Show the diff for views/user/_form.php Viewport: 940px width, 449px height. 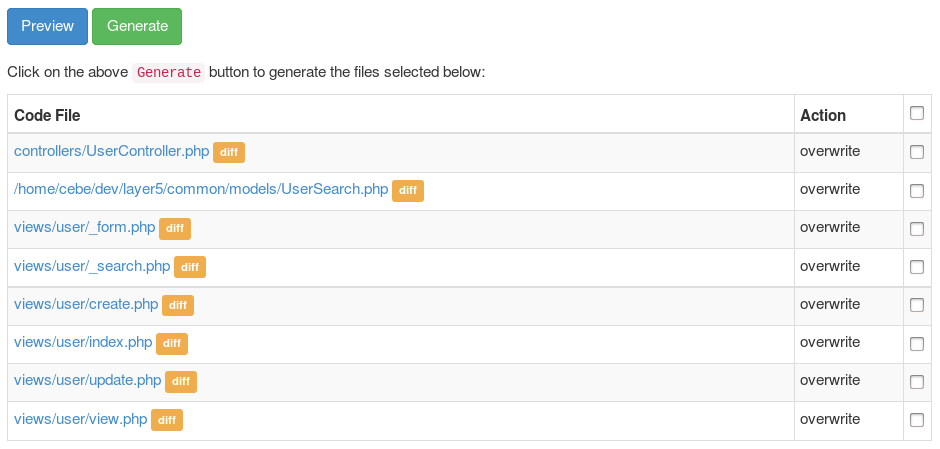pyautogui.click(x=175, y=228)
